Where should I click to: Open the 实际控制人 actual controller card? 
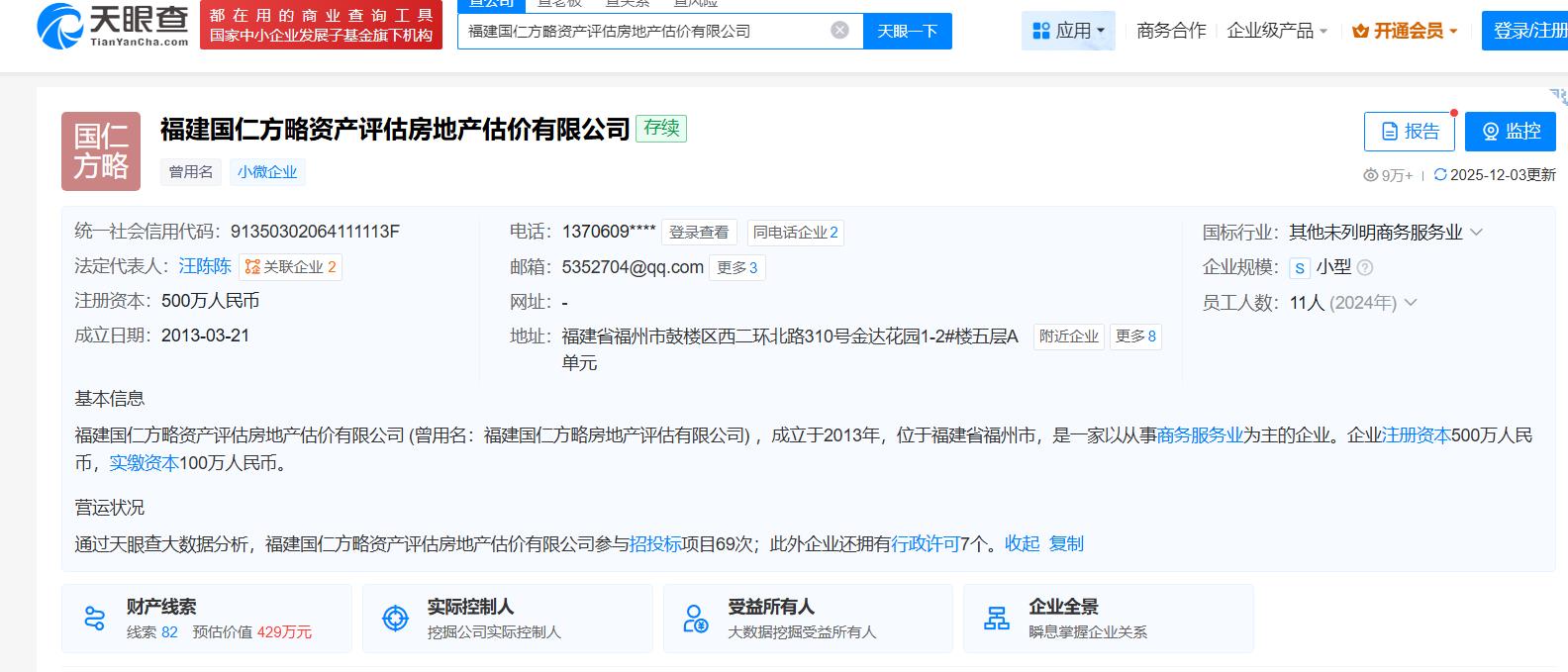(x=507, y=619)
